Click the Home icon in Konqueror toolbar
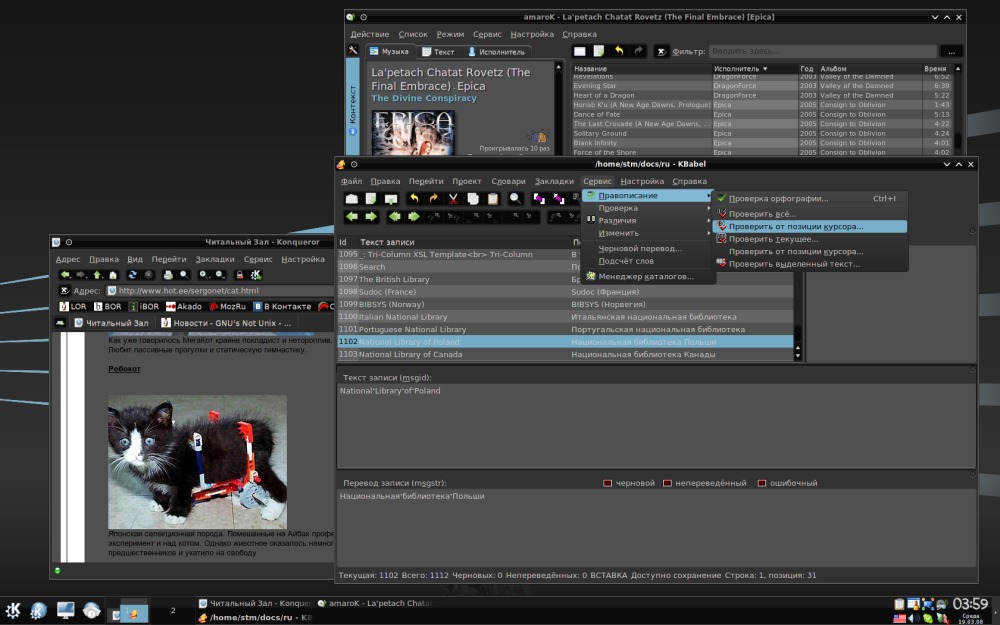 (x=113, y=275)
